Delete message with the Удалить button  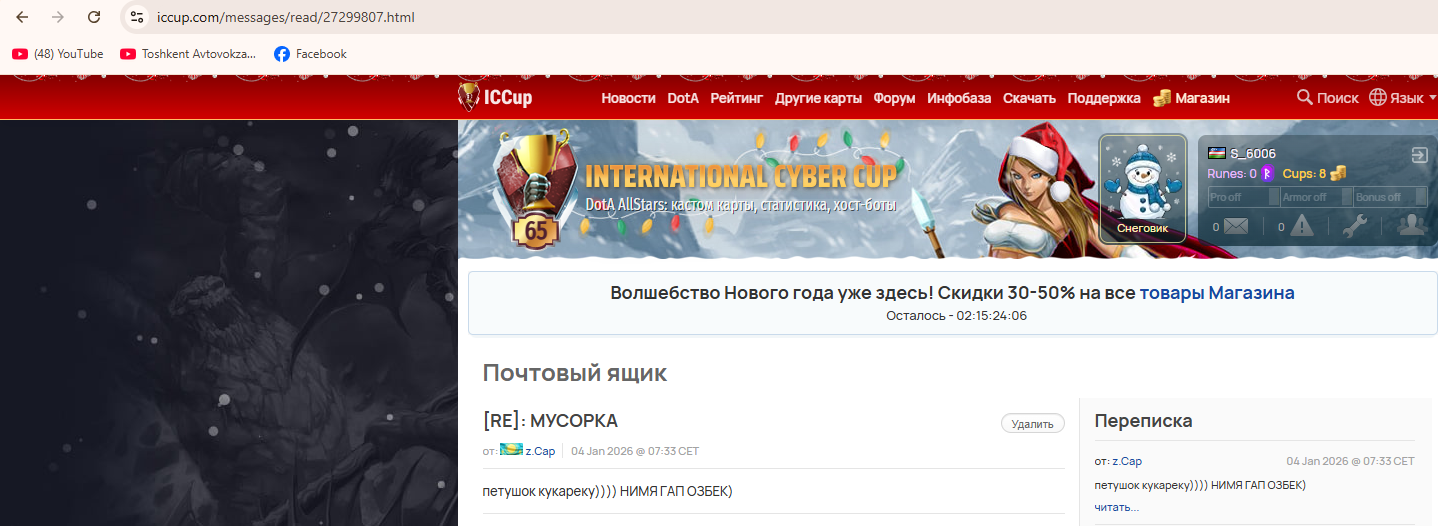[x=1032, y=424]
